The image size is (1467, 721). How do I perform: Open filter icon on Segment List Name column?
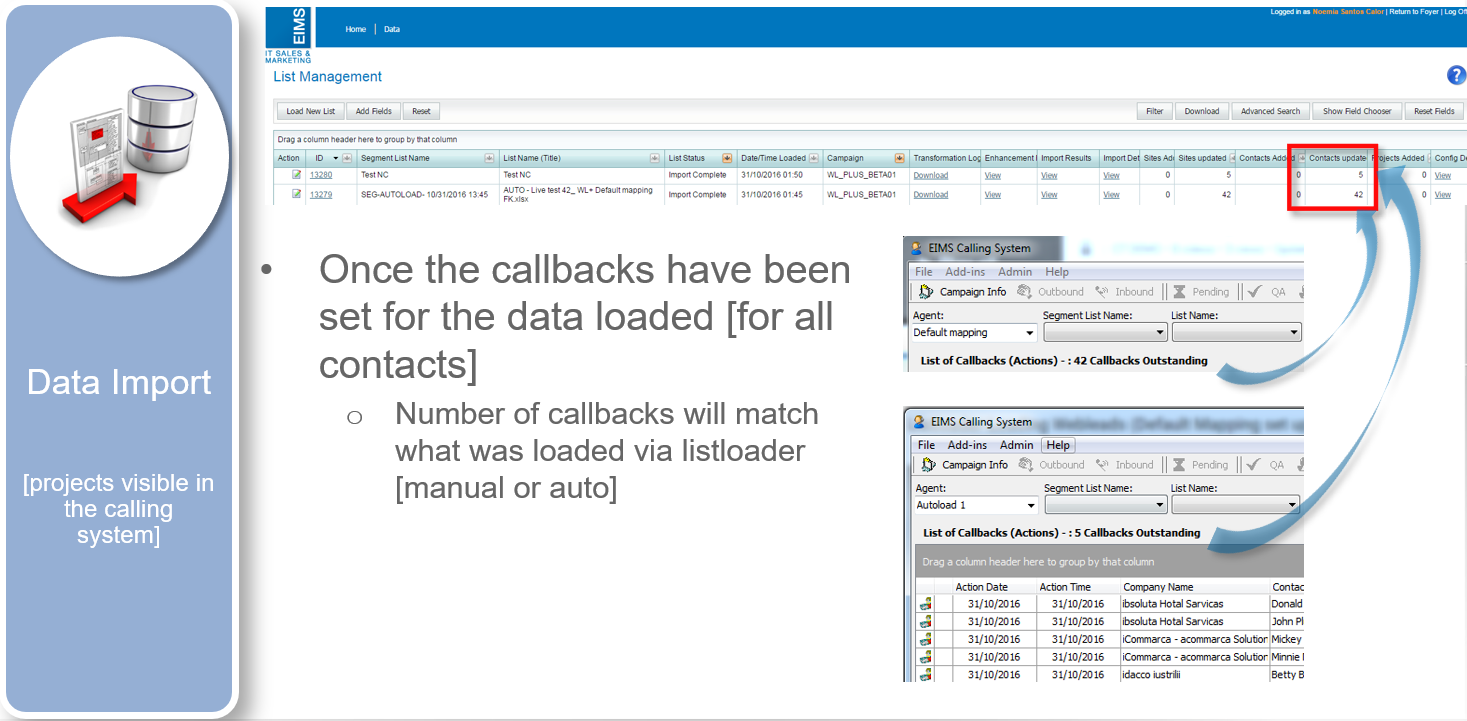490,158
